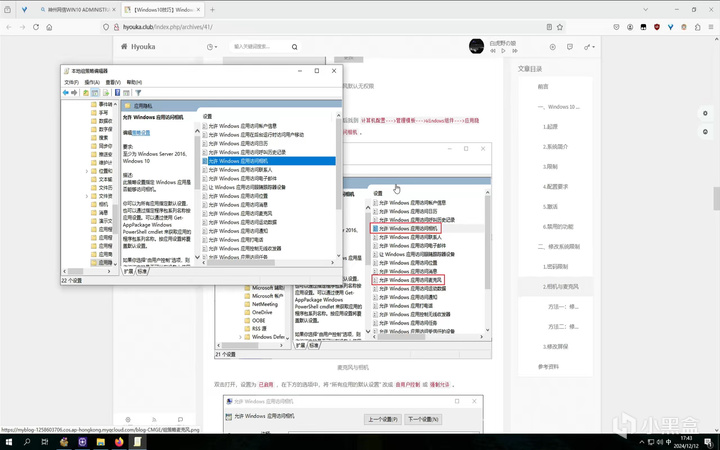Click the site search input field
The height and width of the screenshot is (450, 720).
(x=259, y=47)
